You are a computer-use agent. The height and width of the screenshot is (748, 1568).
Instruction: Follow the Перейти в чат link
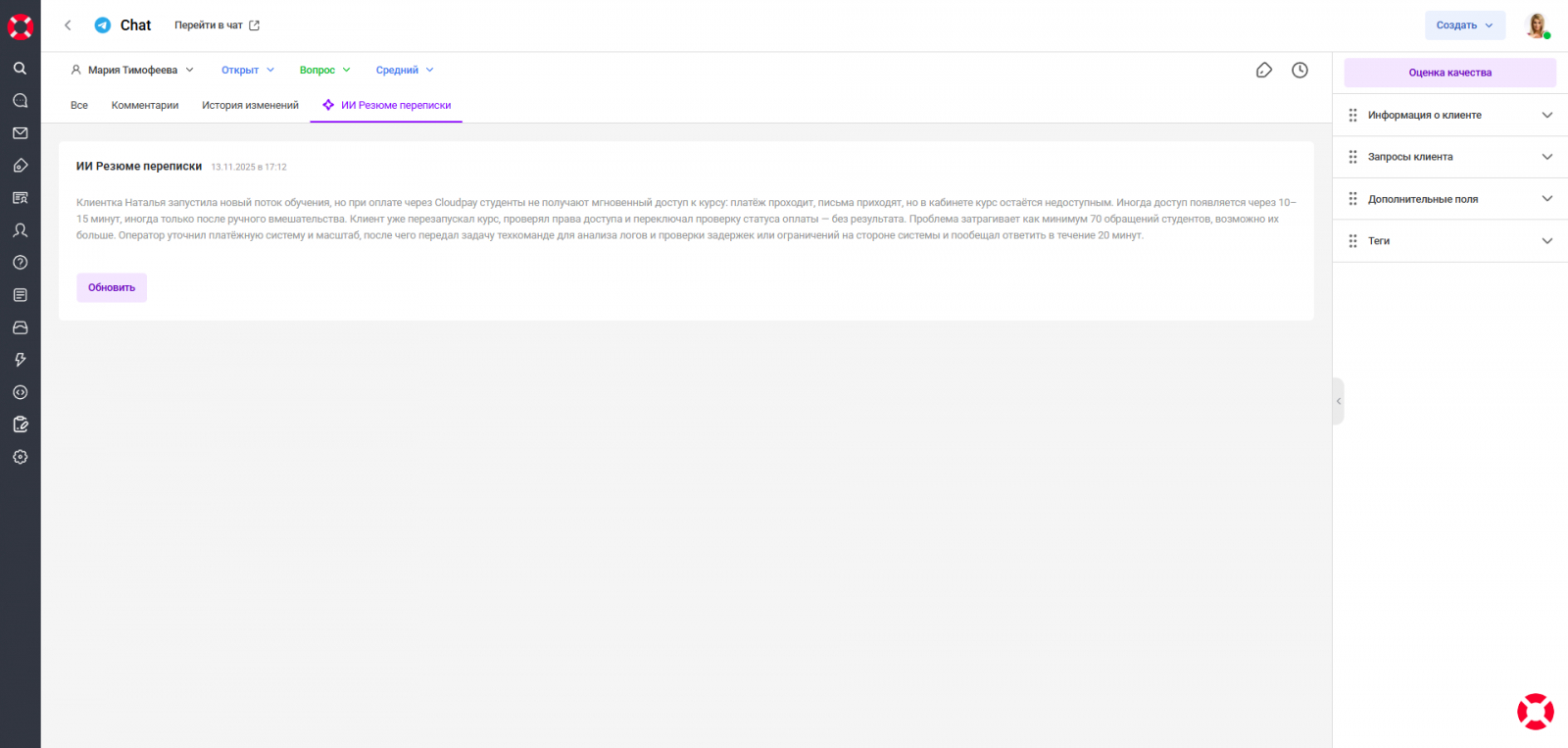click(217, 25)
